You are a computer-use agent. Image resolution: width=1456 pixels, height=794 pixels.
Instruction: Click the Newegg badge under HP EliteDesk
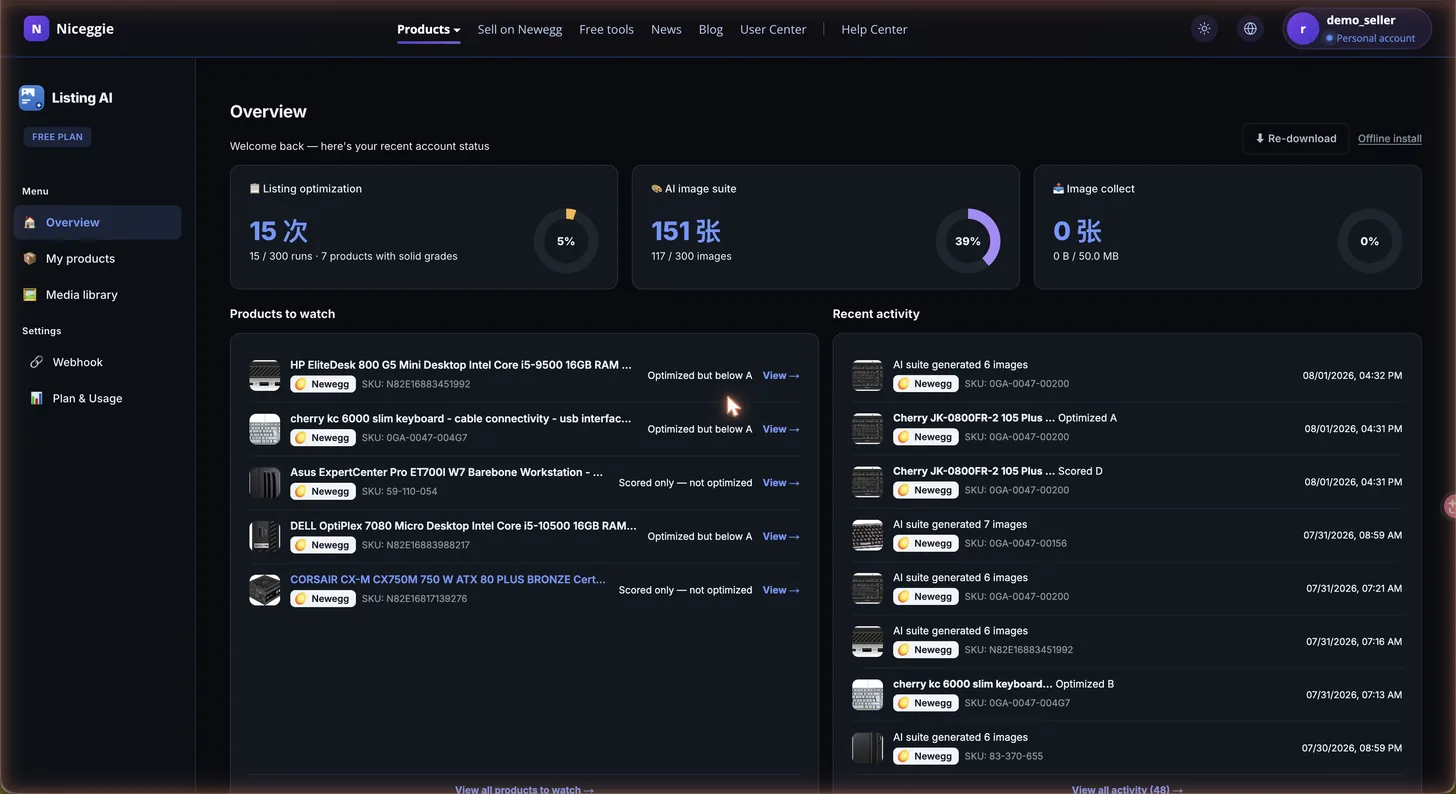[323, 384]
